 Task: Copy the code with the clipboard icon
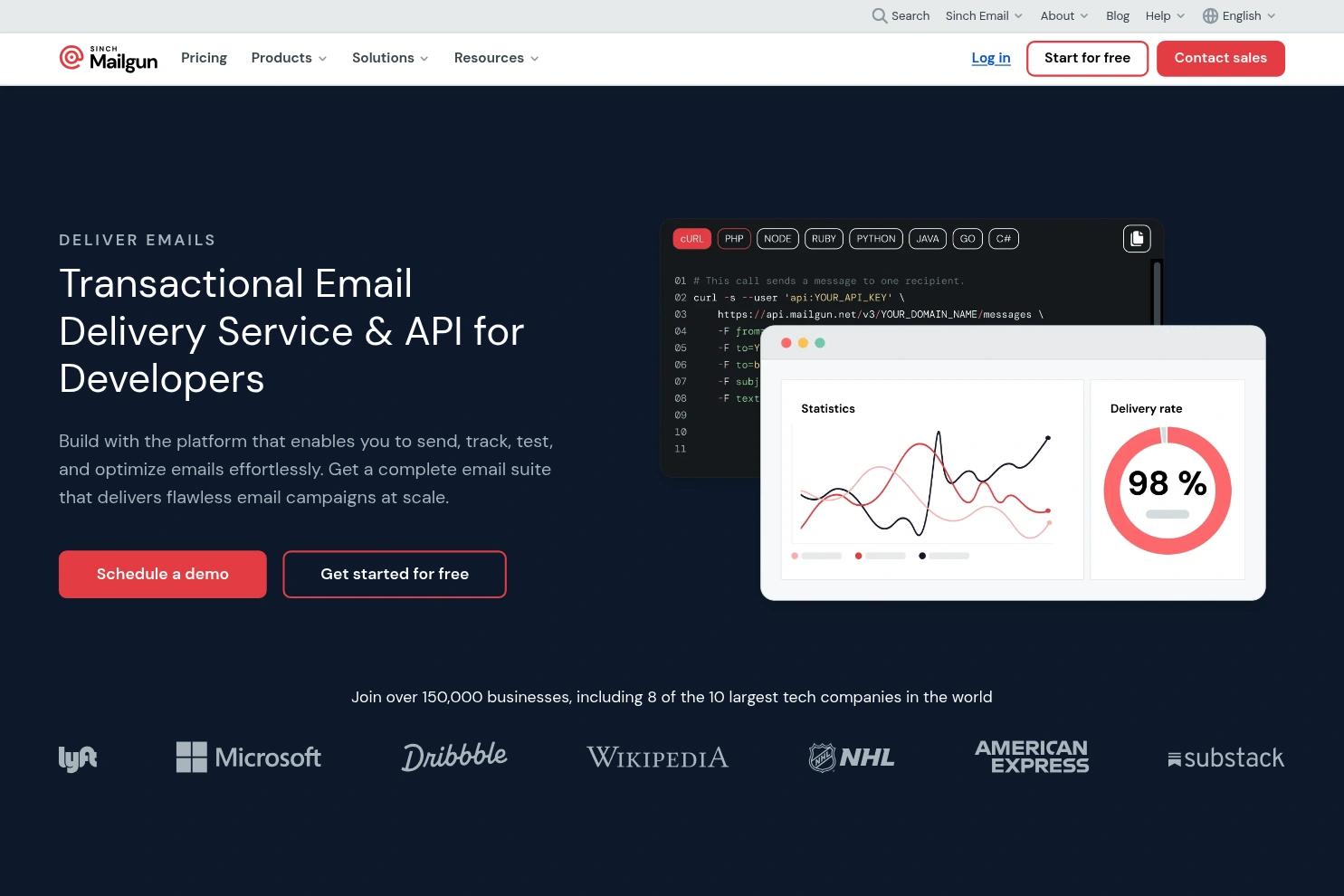1137,238
